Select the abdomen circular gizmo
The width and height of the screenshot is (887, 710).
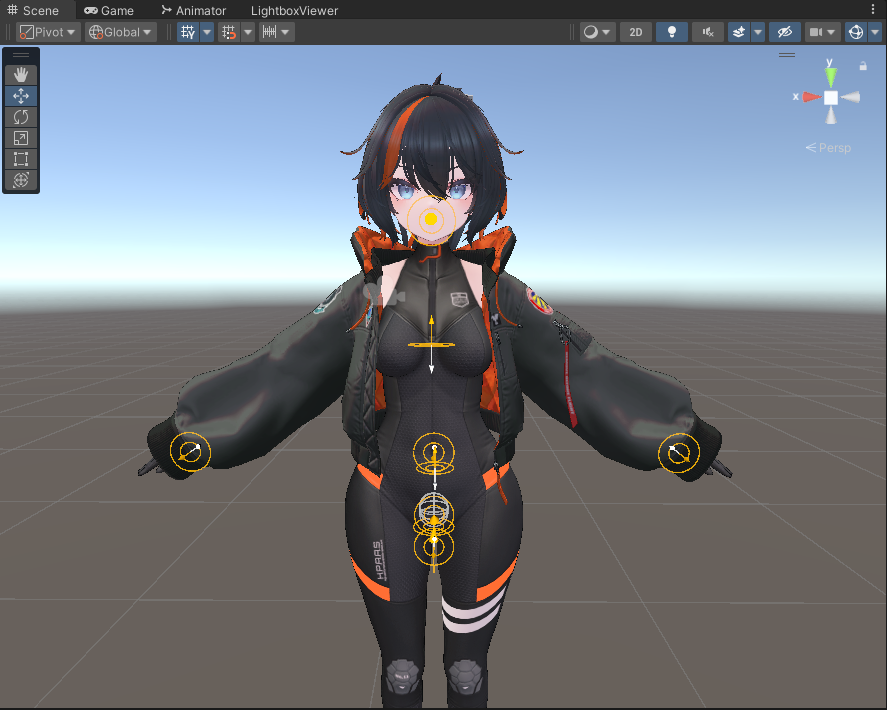(x=434, y=454)
